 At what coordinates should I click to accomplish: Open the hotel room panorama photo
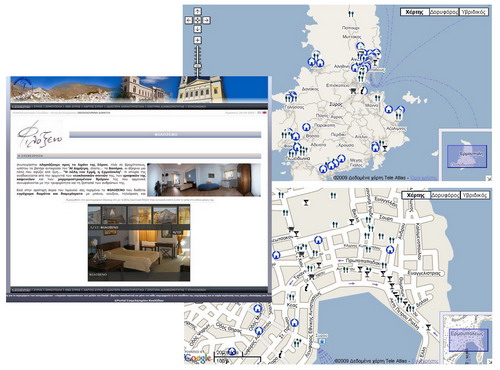click(204, 180)
